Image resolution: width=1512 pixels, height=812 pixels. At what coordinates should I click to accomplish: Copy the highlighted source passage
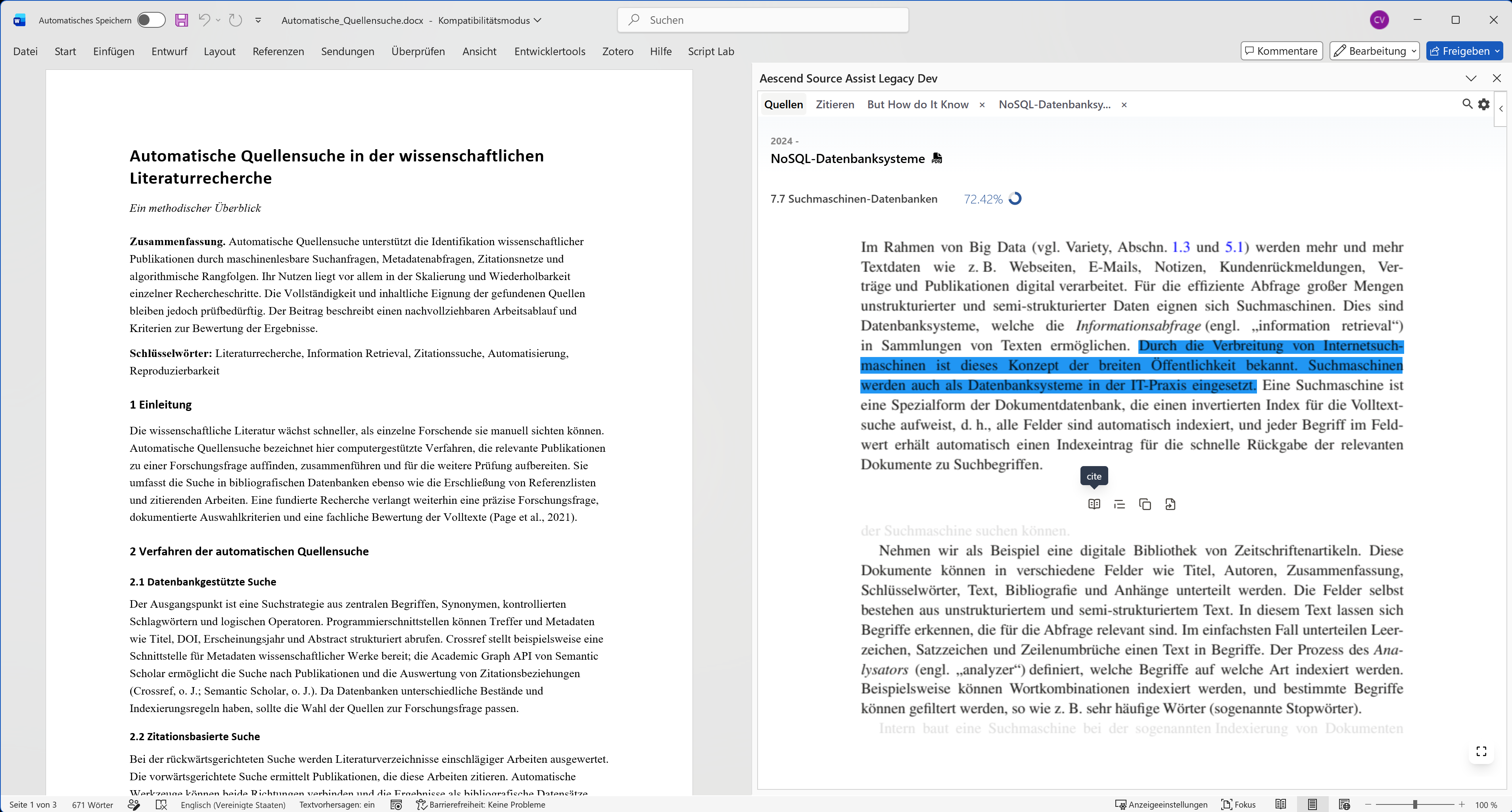1145,504
